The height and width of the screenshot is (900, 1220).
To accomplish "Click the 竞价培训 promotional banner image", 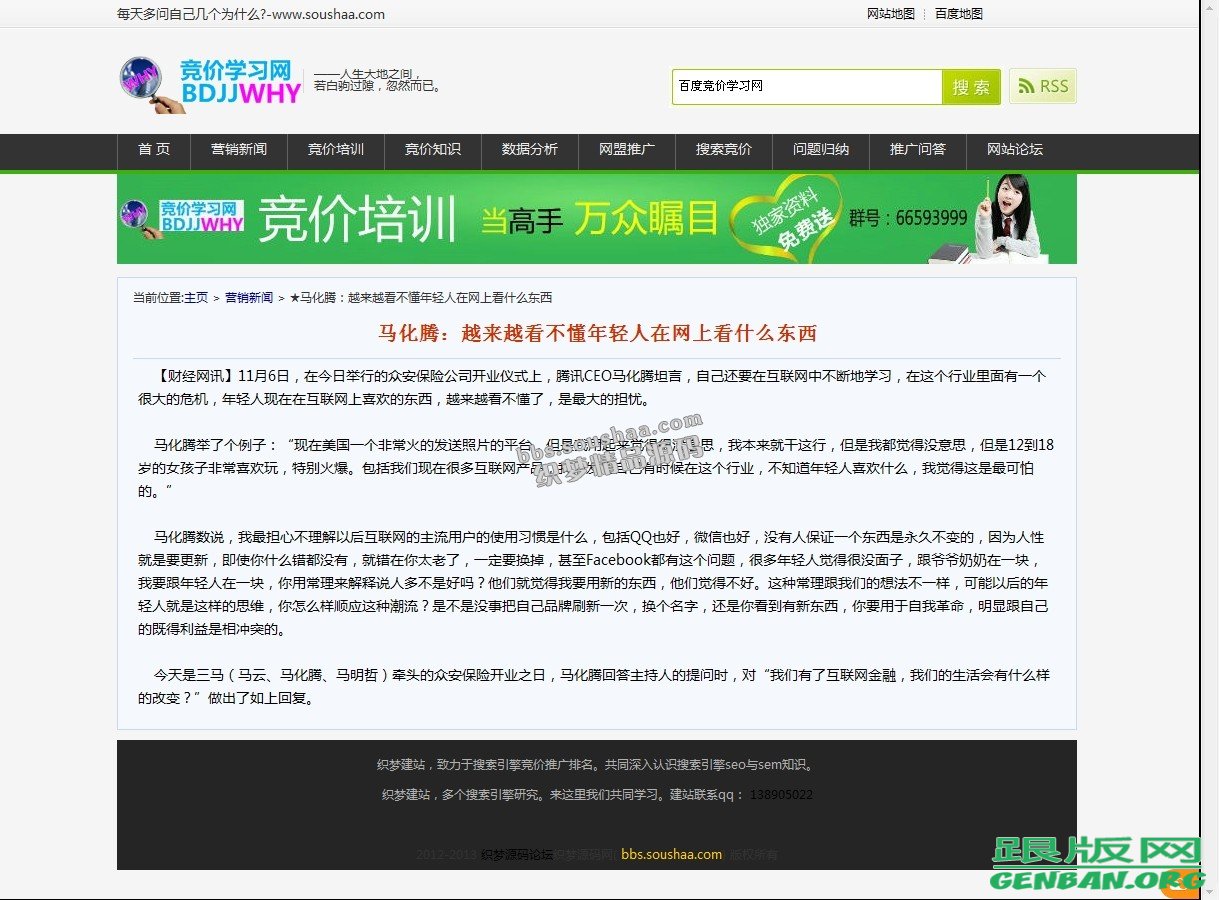I will click(x=598, y=218).
